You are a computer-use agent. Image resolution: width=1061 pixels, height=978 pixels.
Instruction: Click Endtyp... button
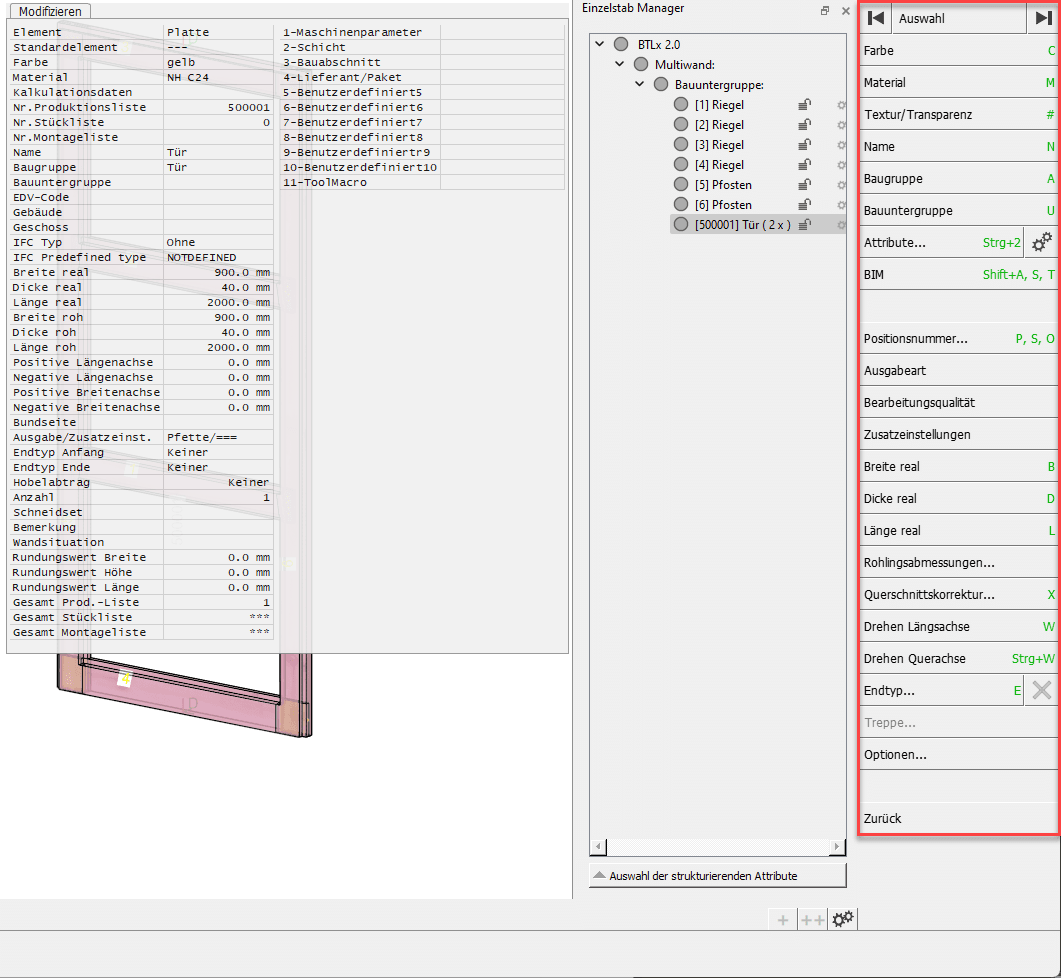(x=941, y=690)
